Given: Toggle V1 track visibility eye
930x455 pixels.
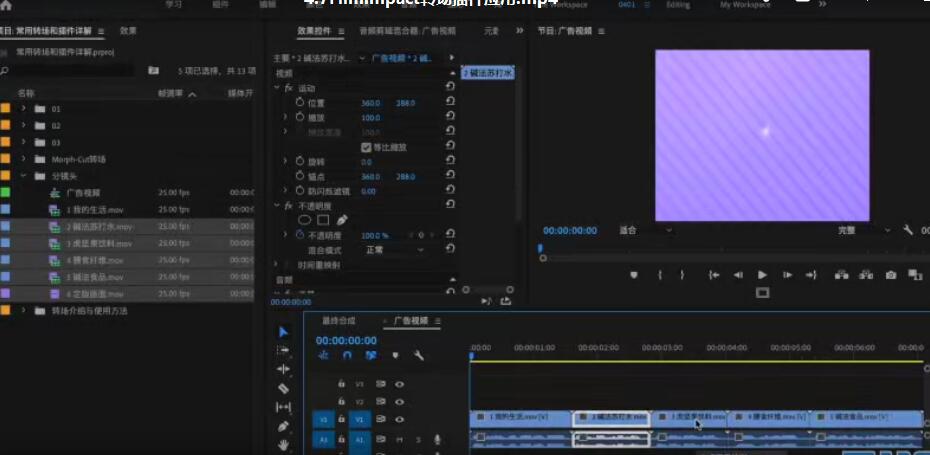Looking at the screenshot, I should (x=399, y=419).
